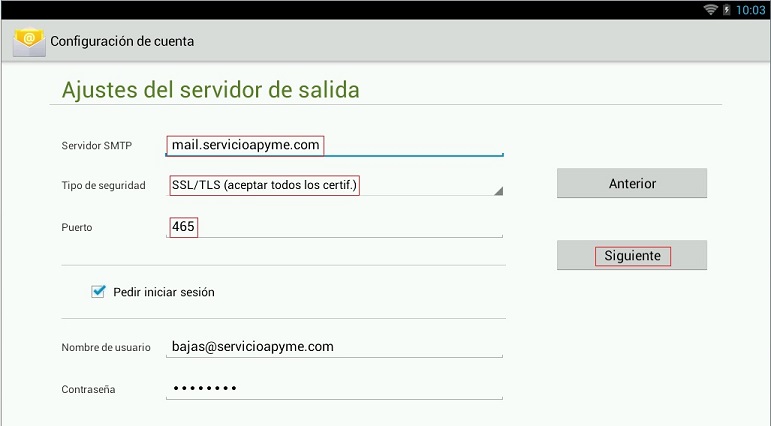Click the 'Pedir iniciar sesión' label text
771x426 pixels.
coord(164,292)
